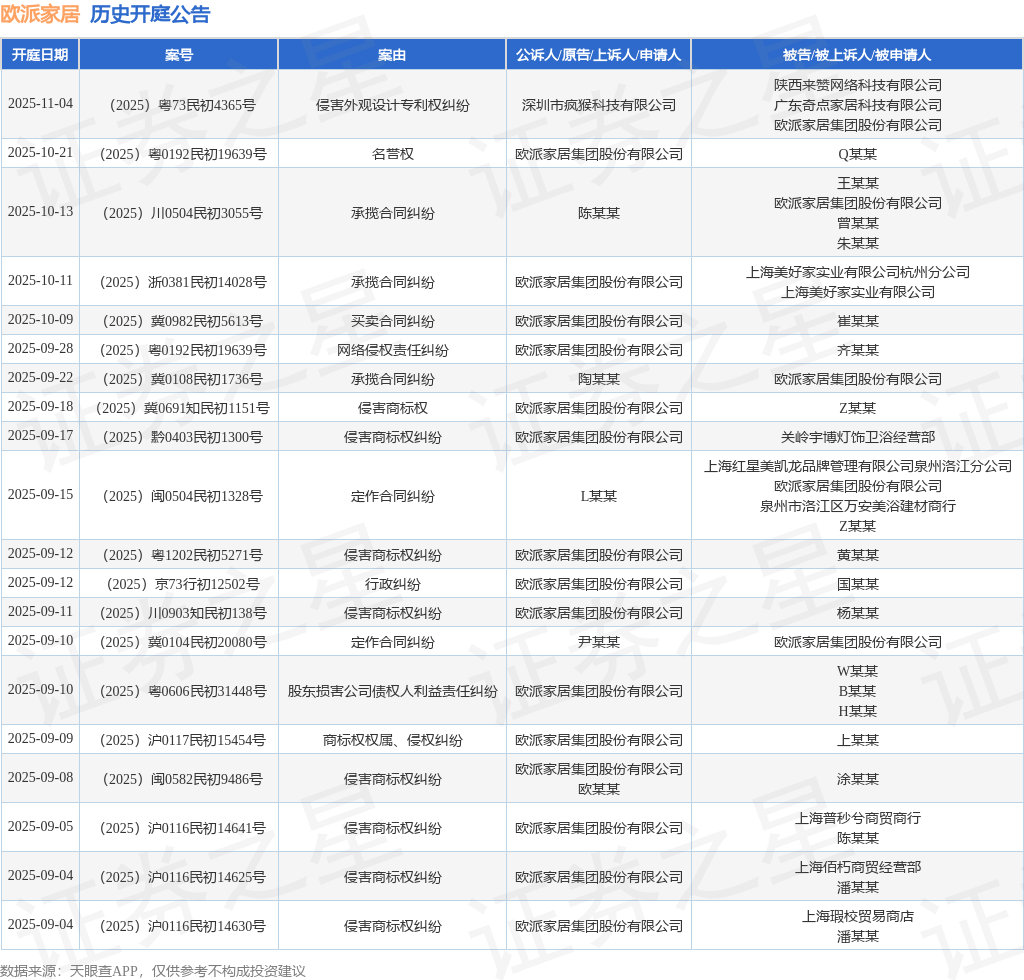1024x980 pixels.
Task: Click defendant 泉州市洛江区万安美浴建材商行
Action: coord(857,506)
